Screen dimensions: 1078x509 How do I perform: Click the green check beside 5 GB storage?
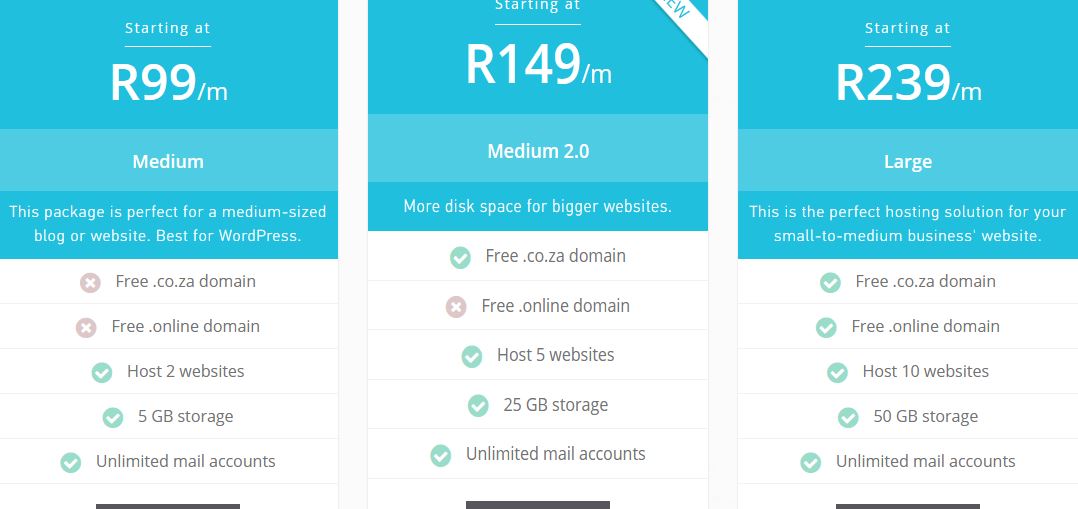pos(113,418)
